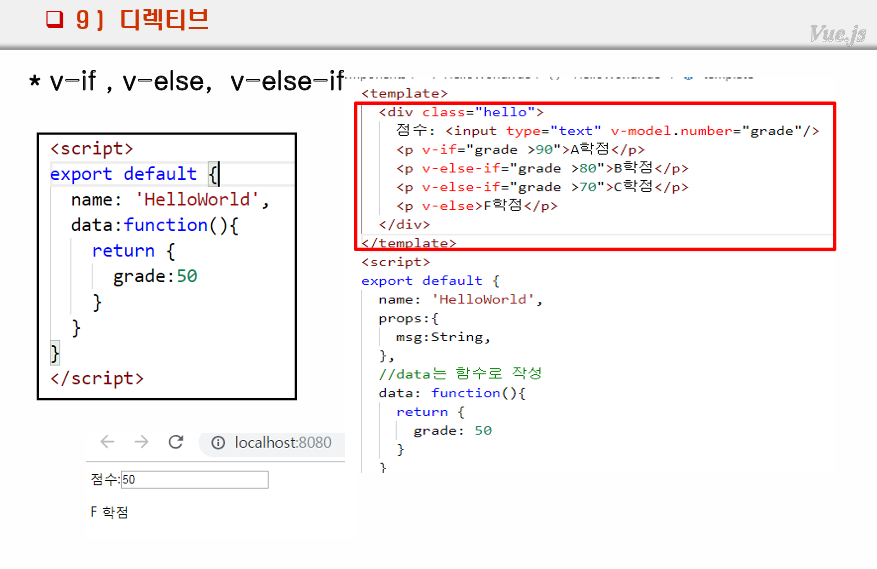Image resolution: width=877 pixels, height=569 pixels.
Task: Click the v-if, v-else, v-else-if subtitle
Action: click(x=186, y=81)
